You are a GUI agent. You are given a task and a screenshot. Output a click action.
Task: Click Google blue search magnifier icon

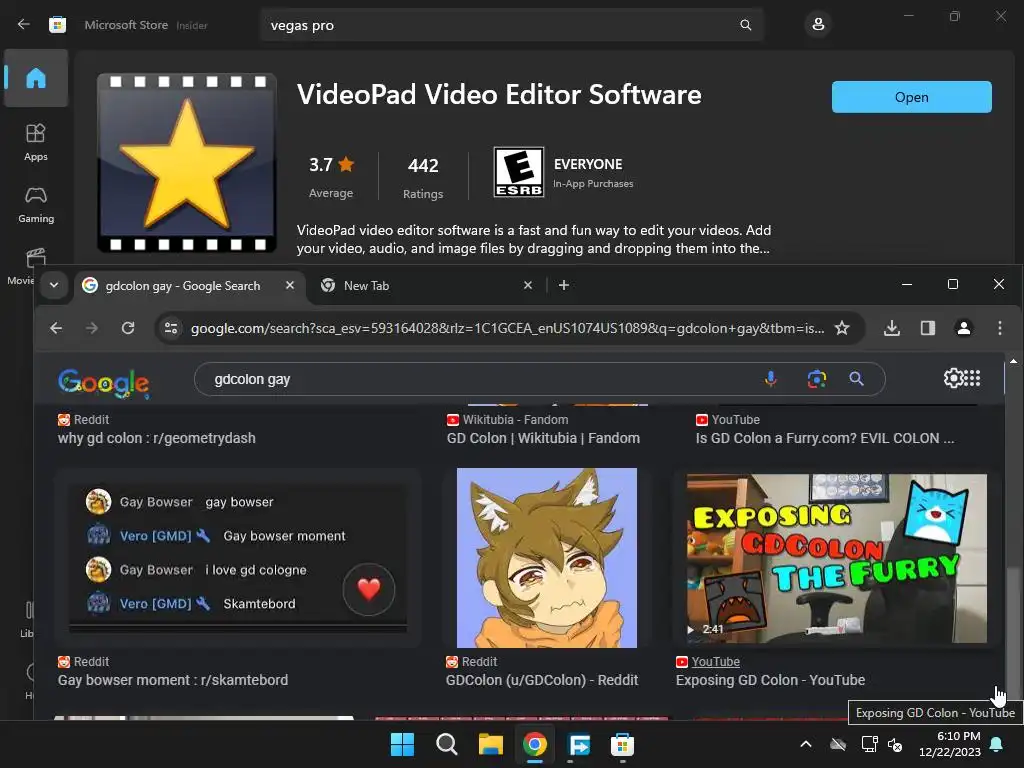pyautogui.click(x=856, y=379)
